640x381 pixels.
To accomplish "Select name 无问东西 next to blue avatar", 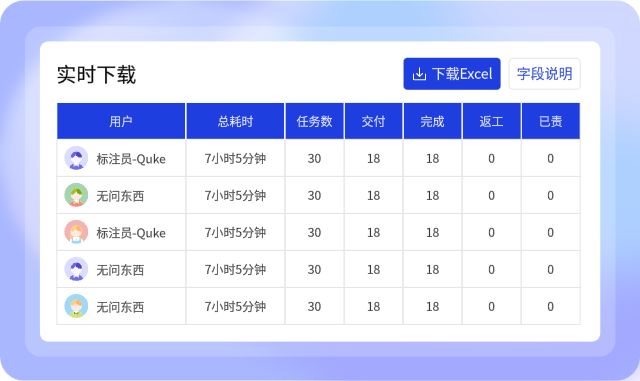I will click(x=120, y=307).
